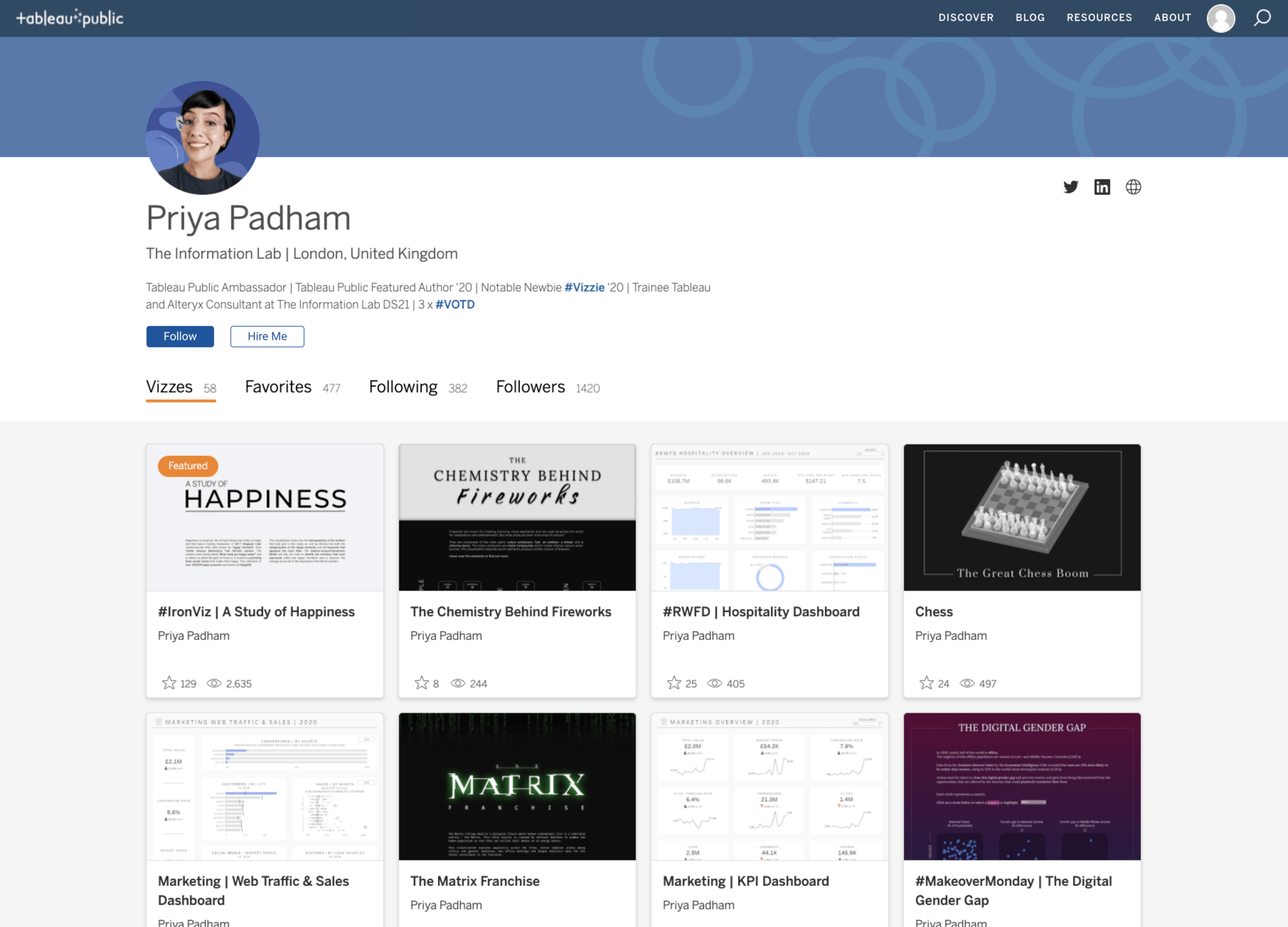Screen dimensions: 1288x927
Task: Open the Resources menu
Action: click(1099, 18)
